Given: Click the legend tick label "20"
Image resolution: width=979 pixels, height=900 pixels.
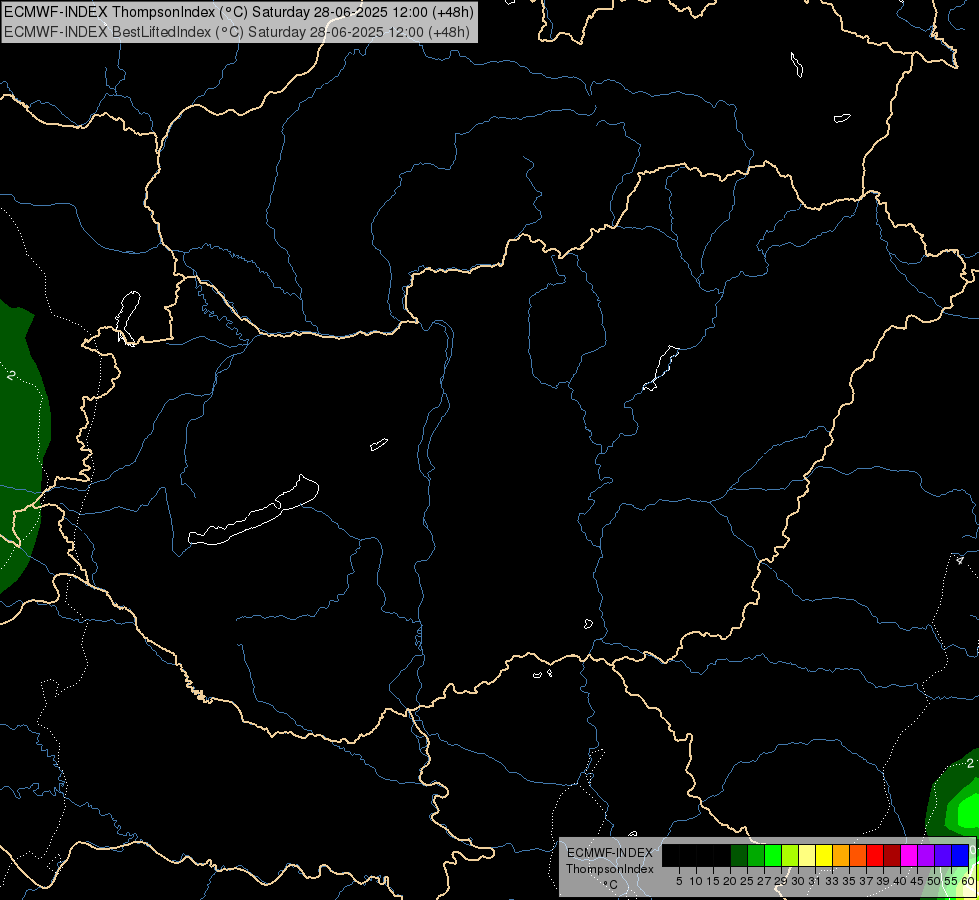Looking at the screenshot, I should [729, 881].
